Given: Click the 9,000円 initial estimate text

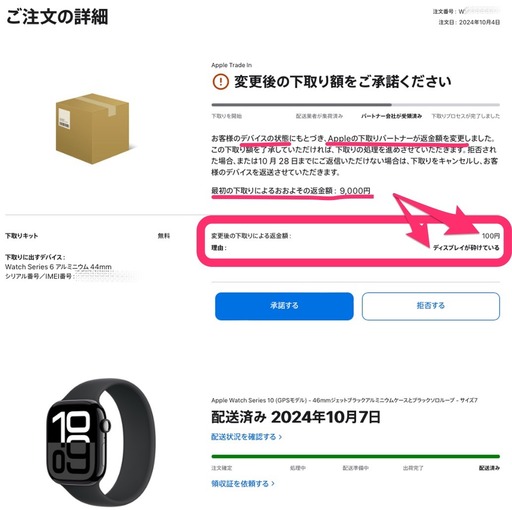Looking at the screenshot, I should coord(355,191).
